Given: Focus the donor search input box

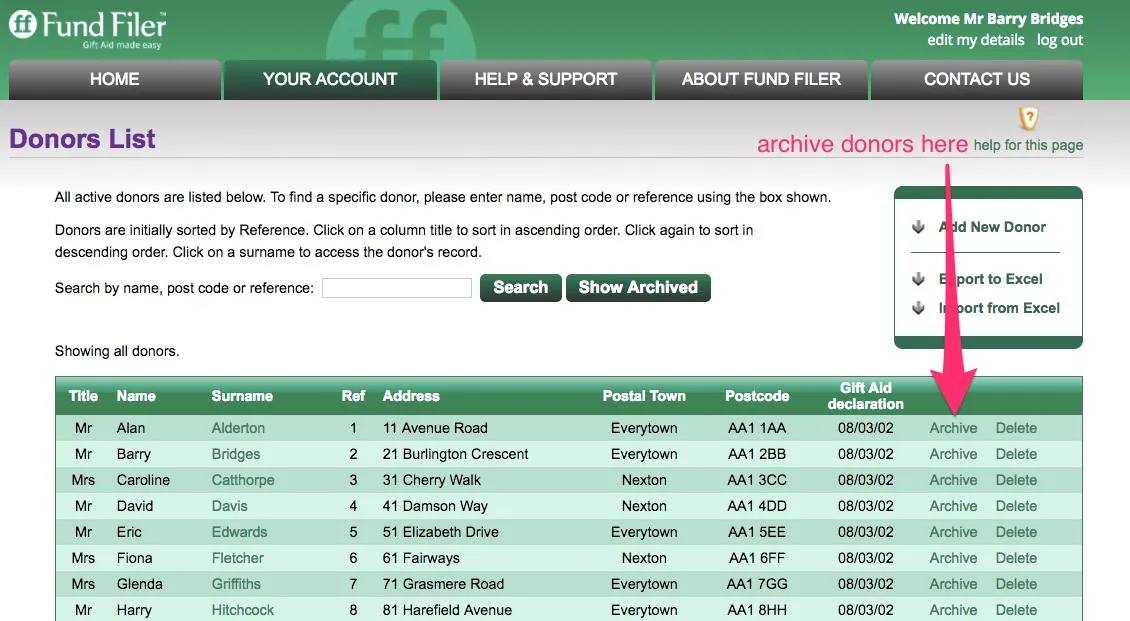Looking at the screenshot, I should coord(396,288).
